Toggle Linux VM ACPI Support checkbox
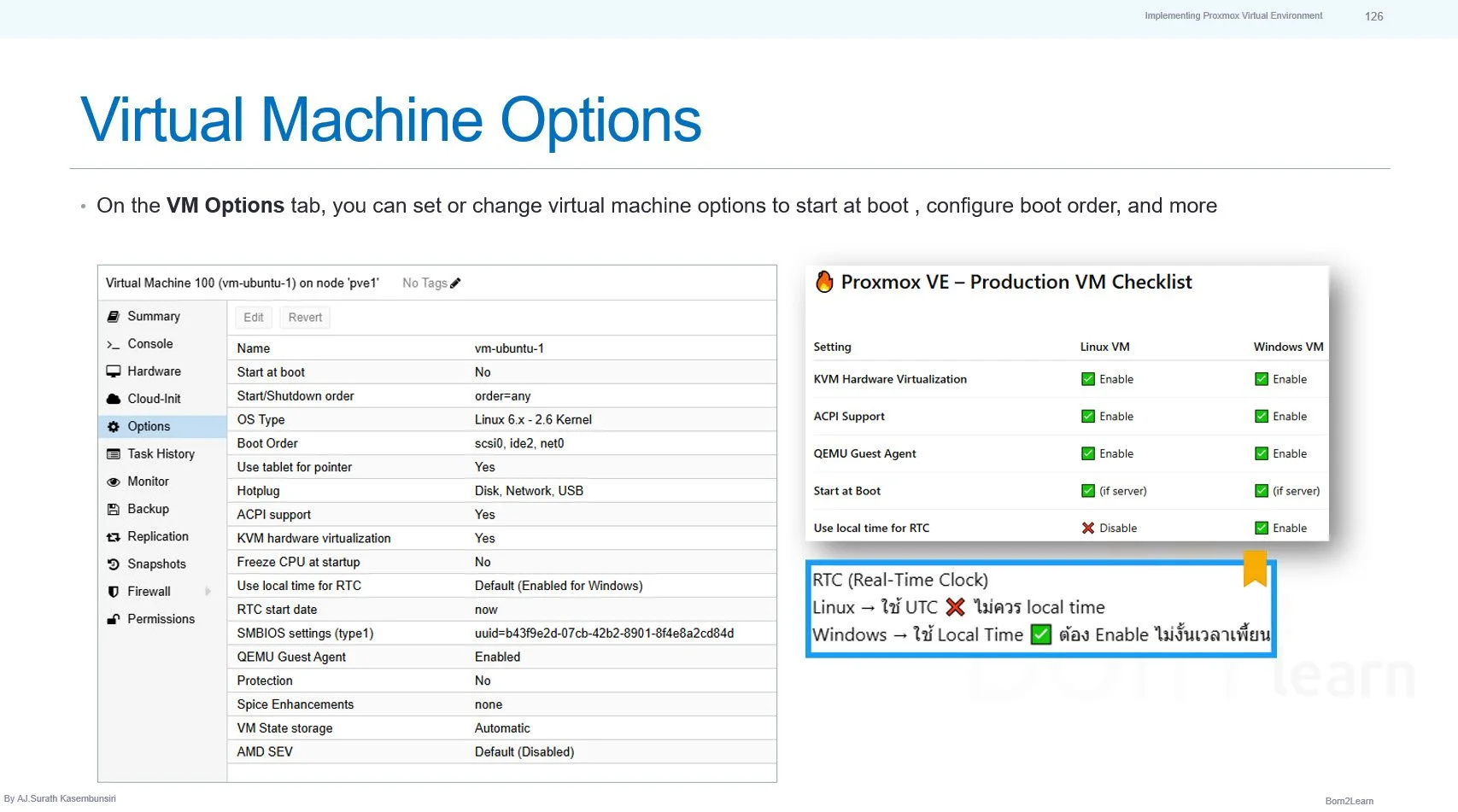1458x812 pixels. pos(1087,417)
